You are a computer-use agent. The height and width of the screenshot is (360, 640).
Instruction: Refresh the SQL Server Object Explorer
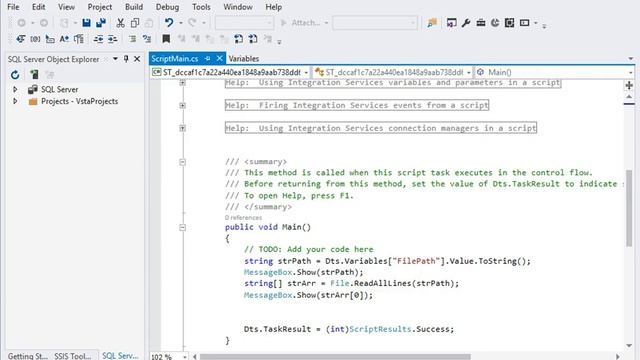(15, 75)
